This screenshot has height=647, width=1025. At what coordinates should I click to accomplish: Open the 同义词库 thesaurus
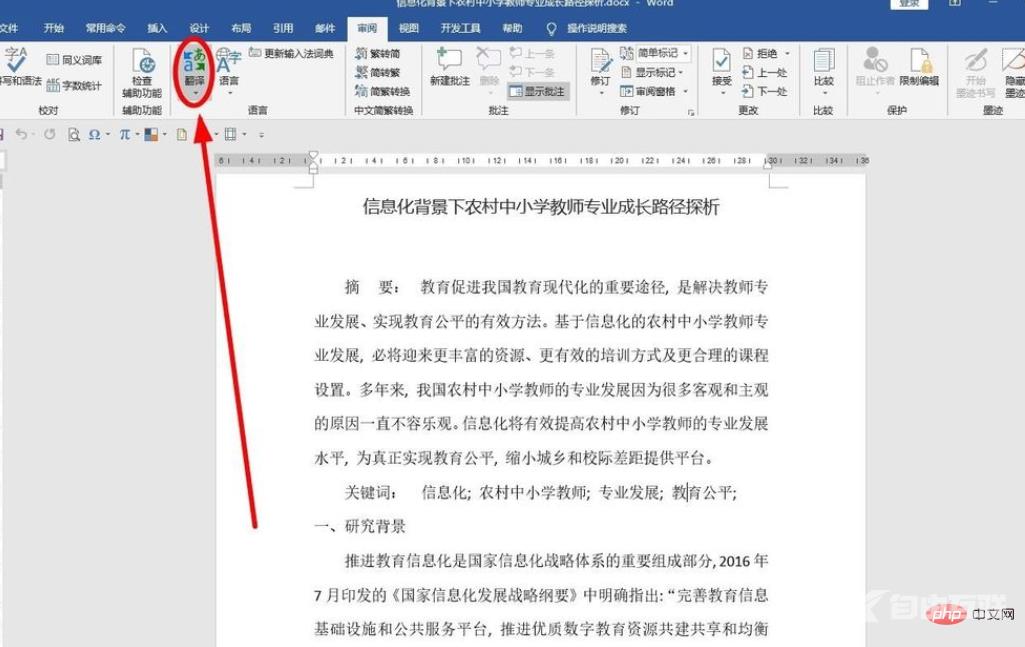tap(75, 60)
